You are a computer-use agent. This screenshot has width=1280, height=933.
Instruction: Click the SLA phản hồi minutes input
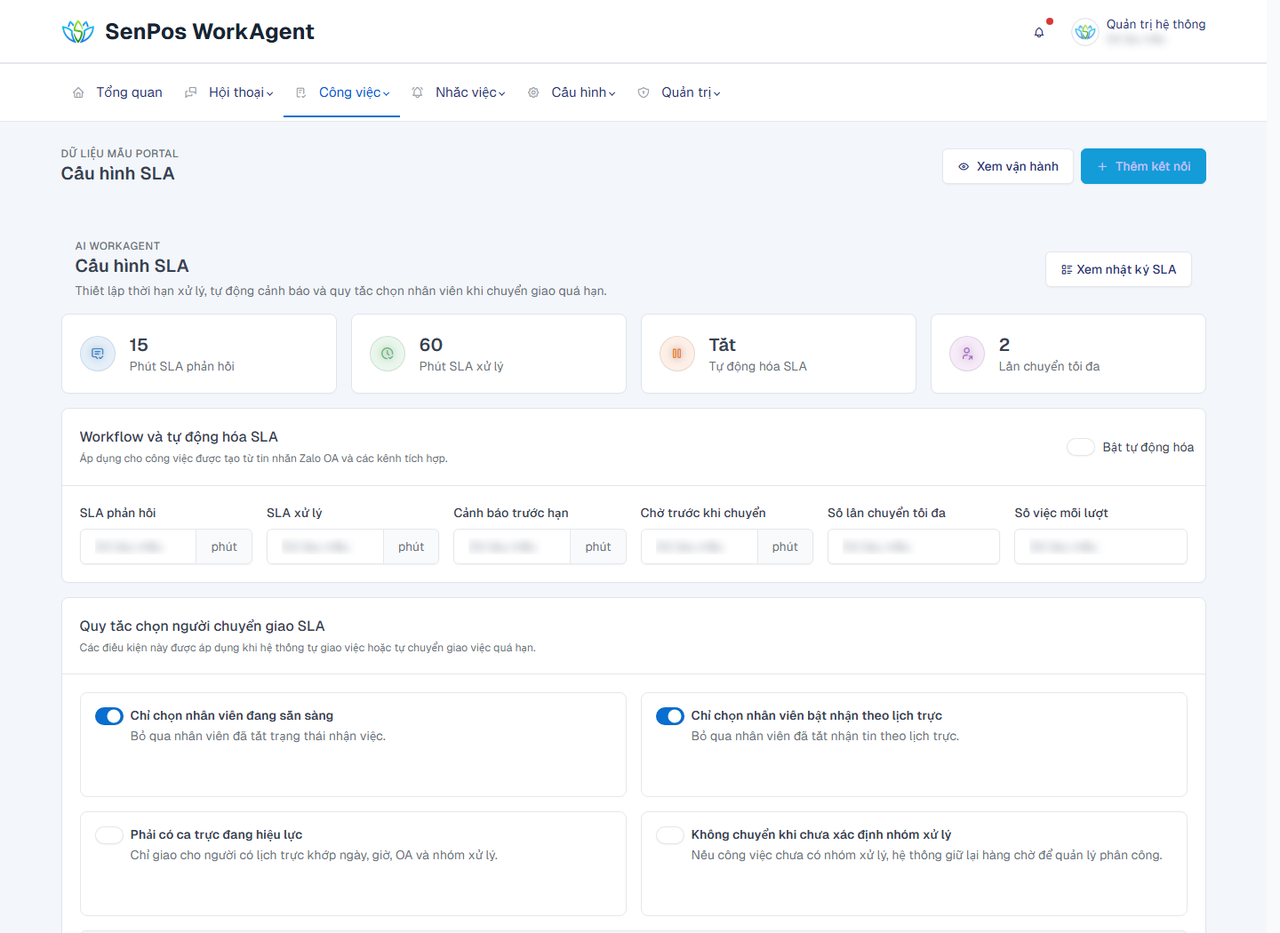tap(138, 547)
